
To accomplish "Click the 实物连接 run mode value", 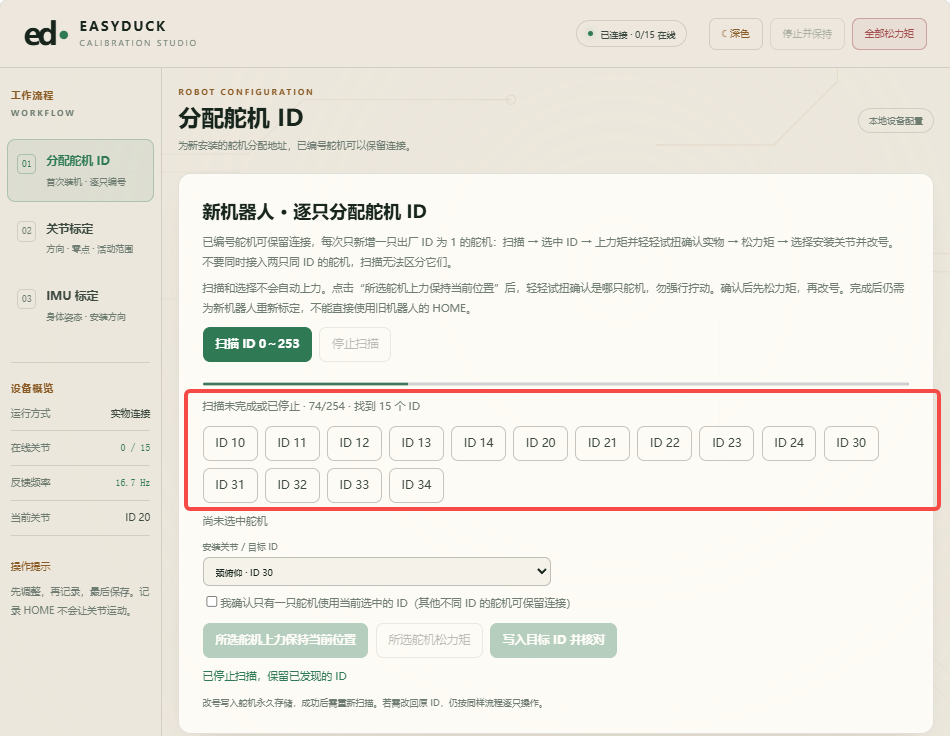I will point(130,414).
